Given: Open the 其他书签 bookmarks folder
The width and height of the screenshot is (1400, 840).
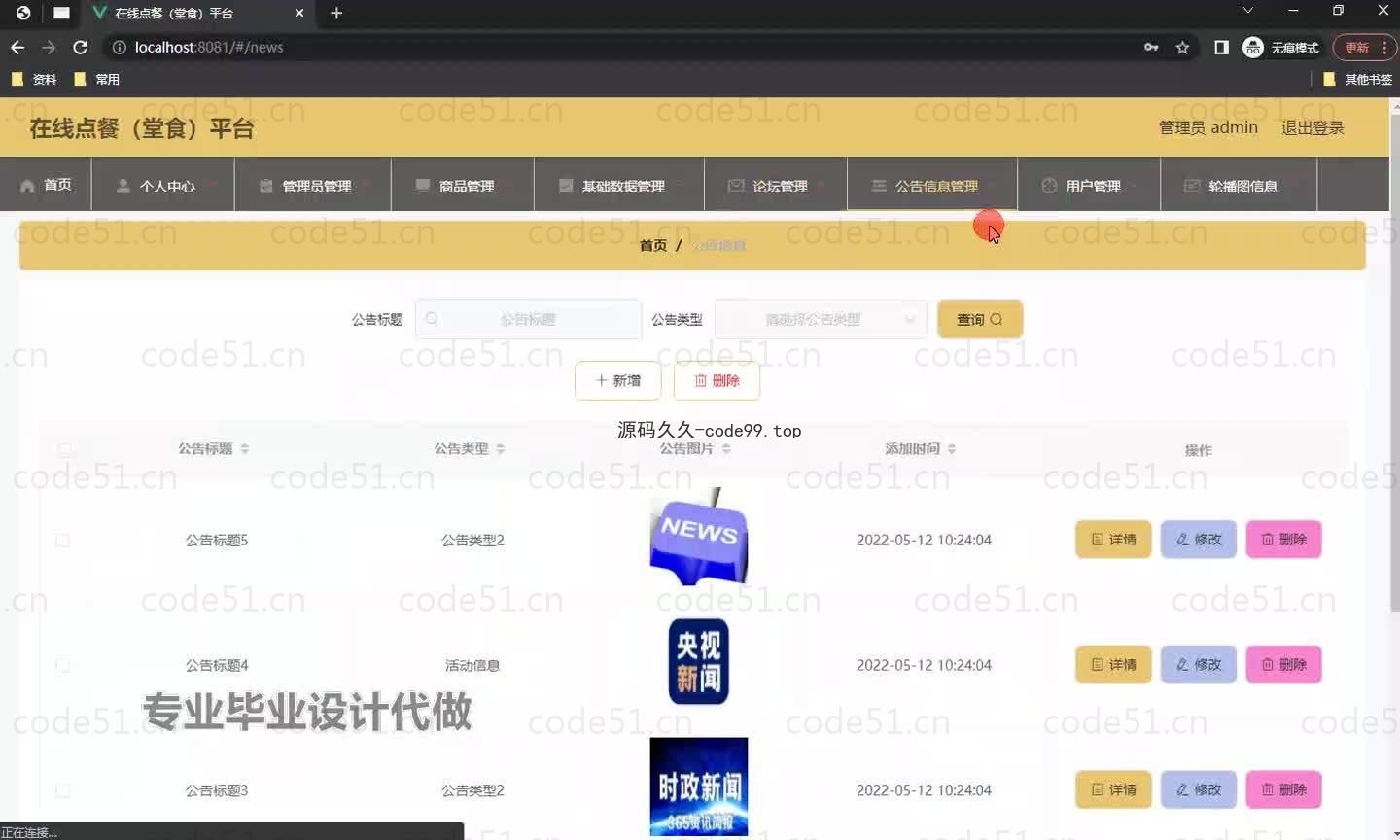Looking at the screenshot, I should pos(1357,79).
